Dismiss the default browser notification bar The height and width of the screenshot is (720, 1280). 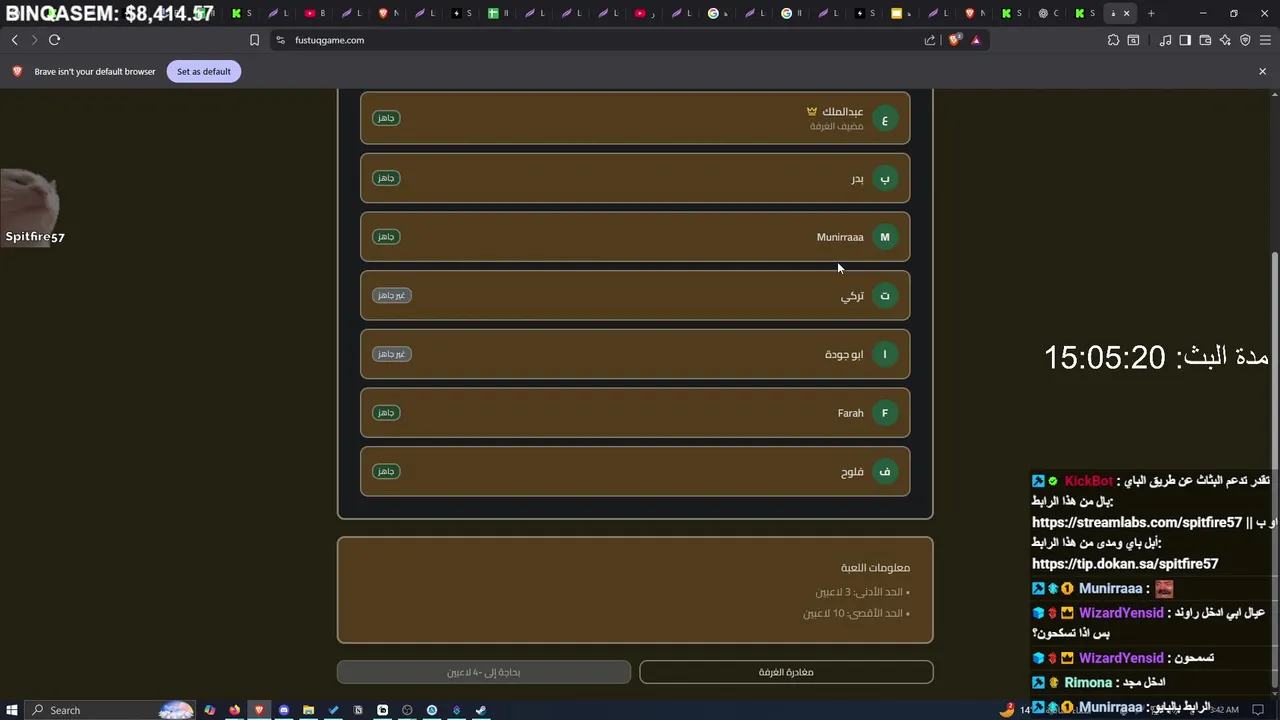click(x=1262, y=71)
